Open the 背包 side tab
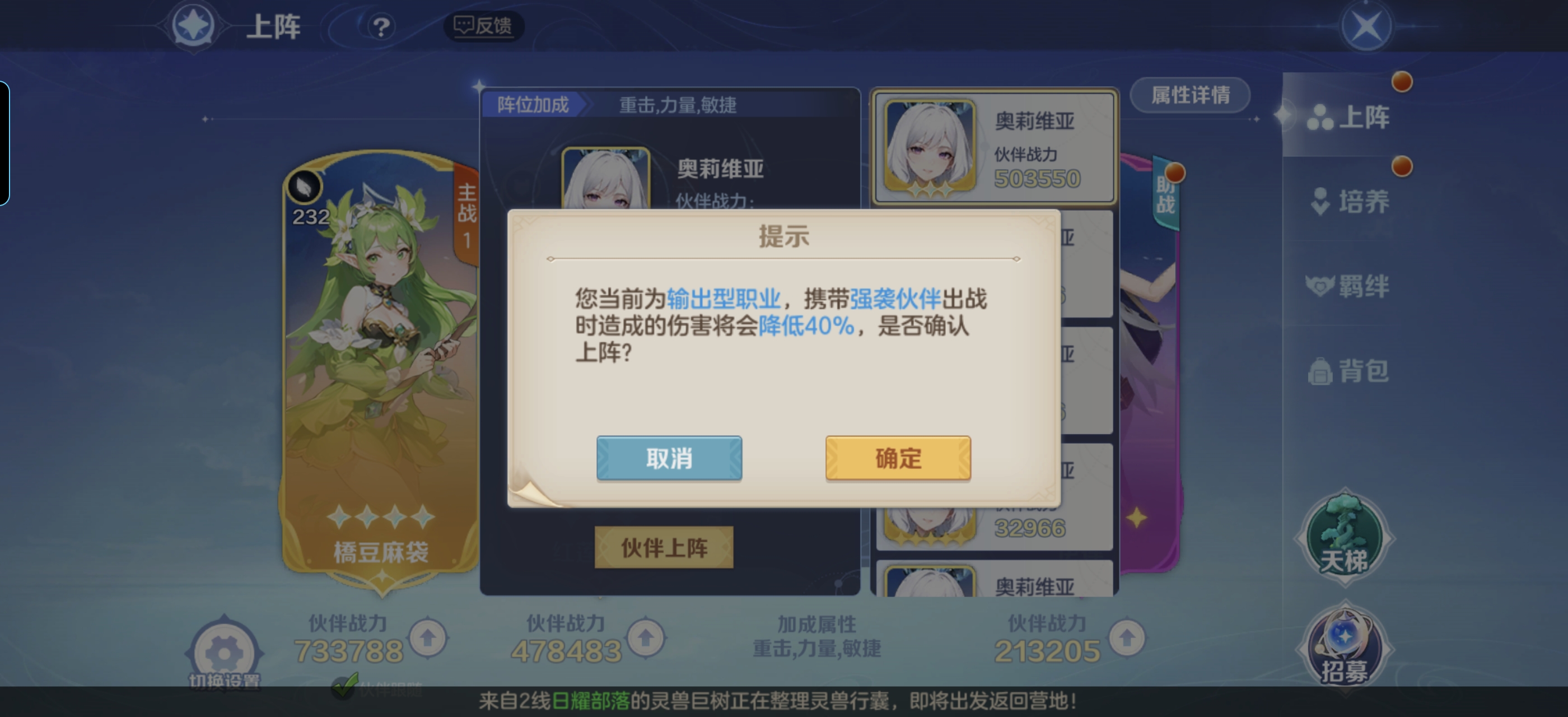This screenshot has width=1568, height=717. [1348, 370]
